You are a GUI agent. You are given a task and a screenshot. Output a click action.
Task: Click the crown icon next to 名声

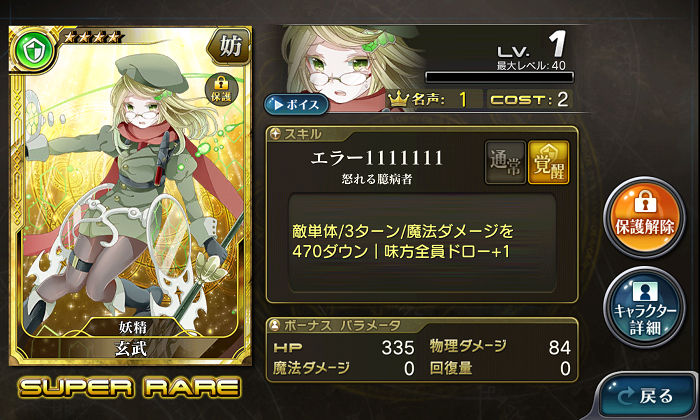(x=398, y=99)
